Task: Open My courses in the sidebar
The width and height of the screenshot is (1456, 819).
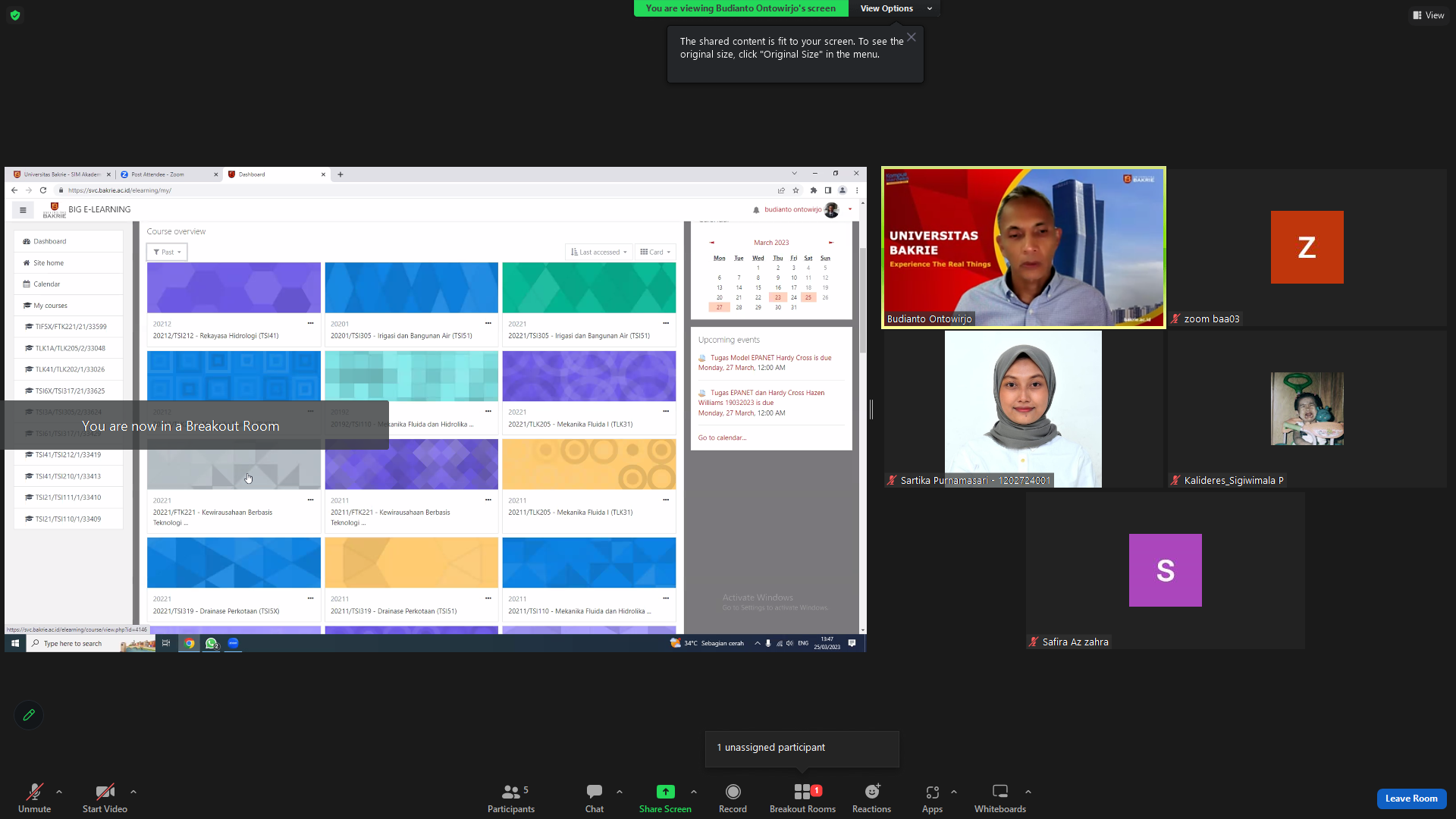Action: 68,306
